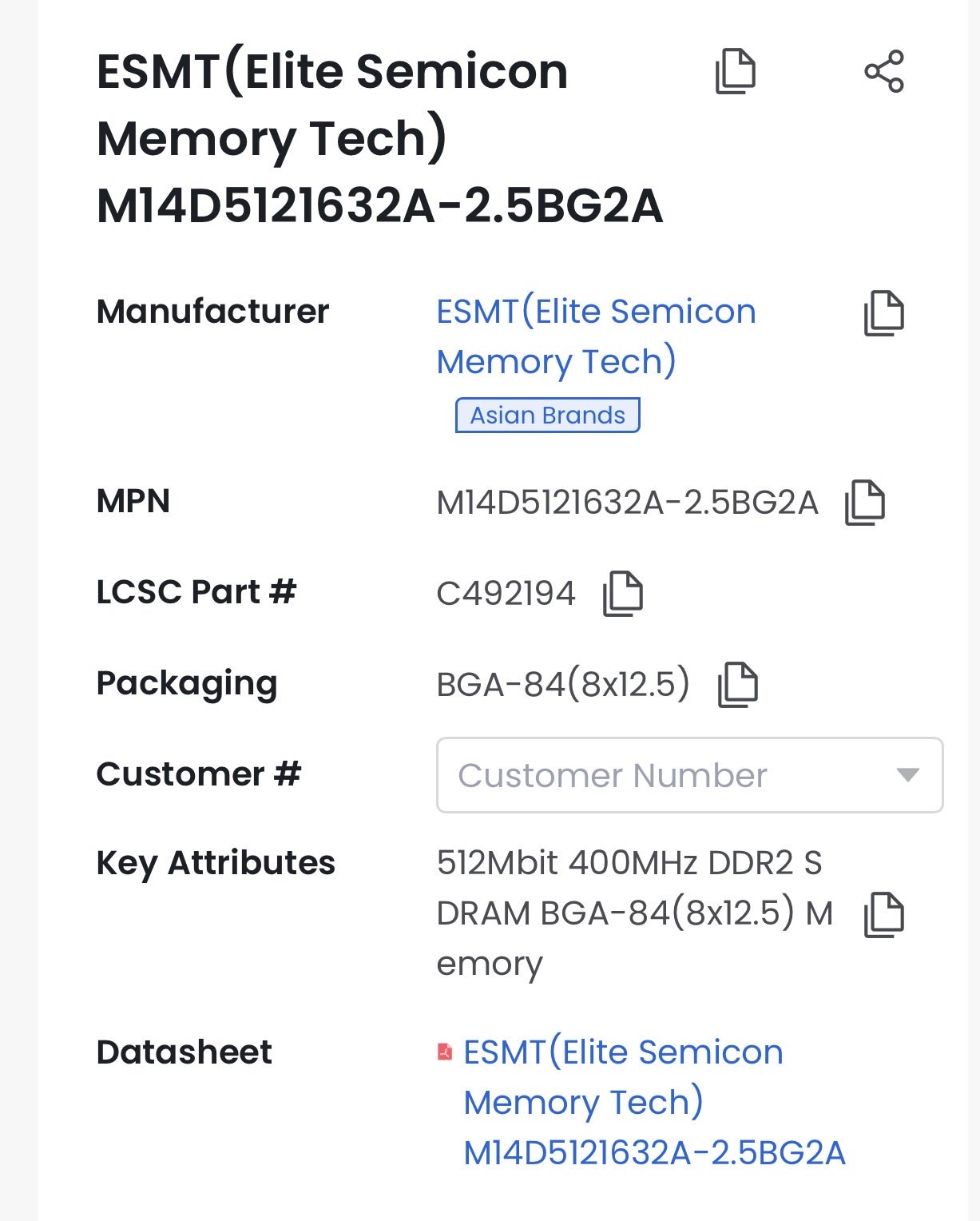This screenshot has height=1221, width=980.
Task: Open the Customer Number dropdown field
Action: 690,775
